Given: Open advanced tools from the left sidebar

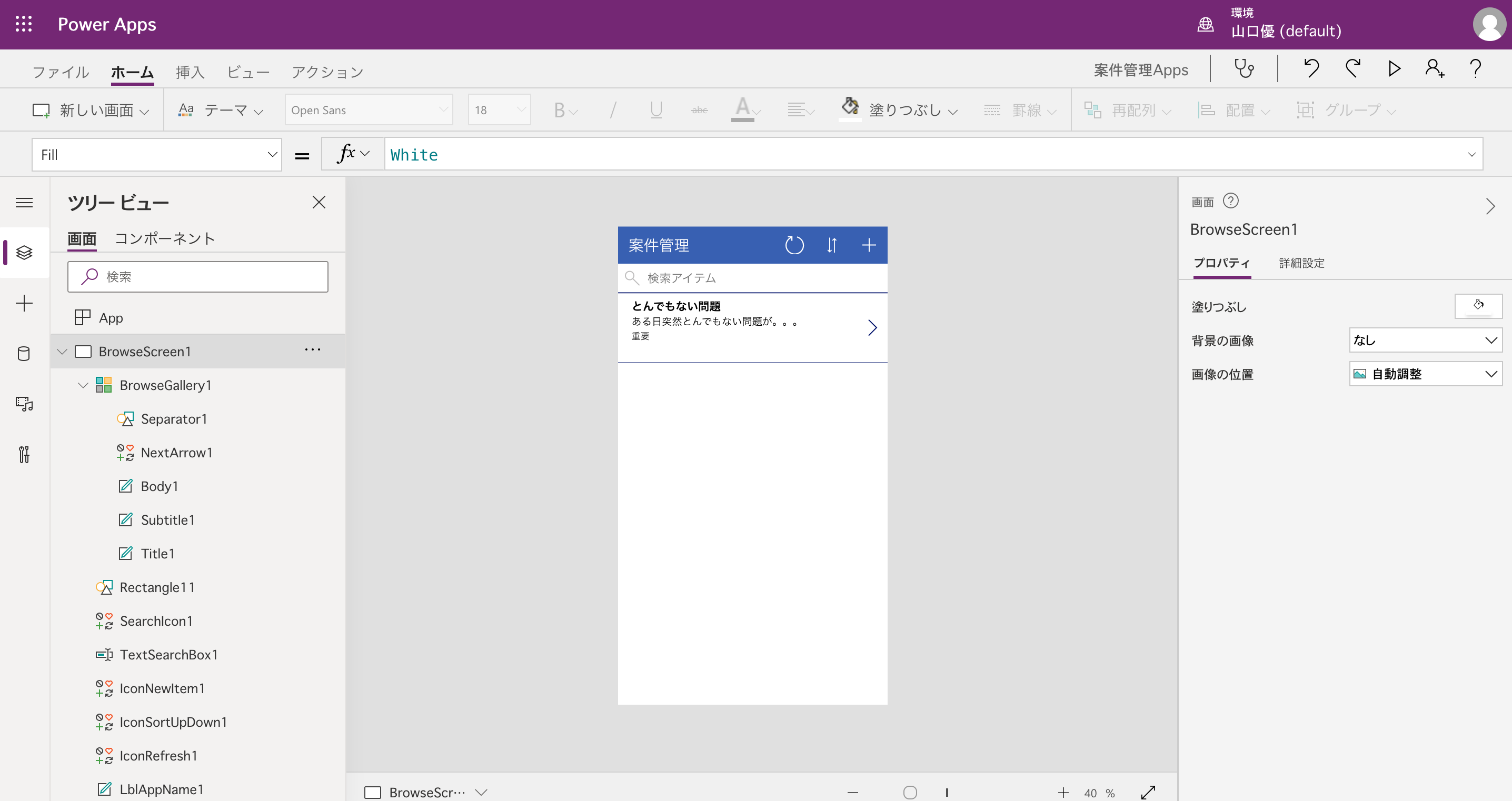Looking at the screenshot, I should pos(24,454).
